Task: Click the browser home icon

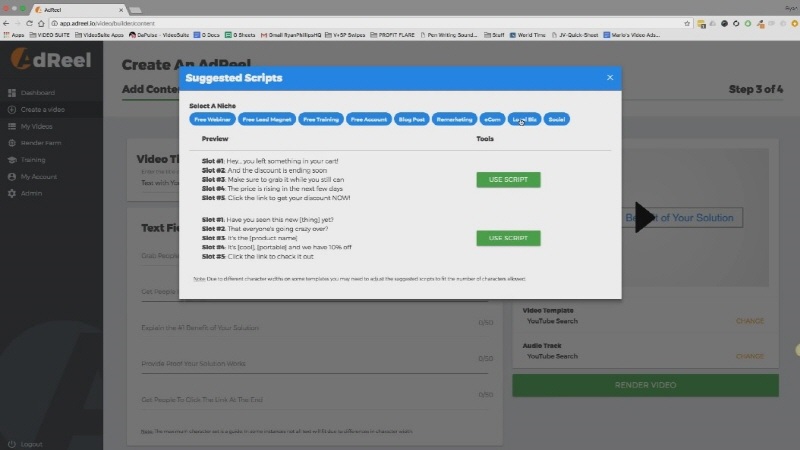Action: click(41, 23)
